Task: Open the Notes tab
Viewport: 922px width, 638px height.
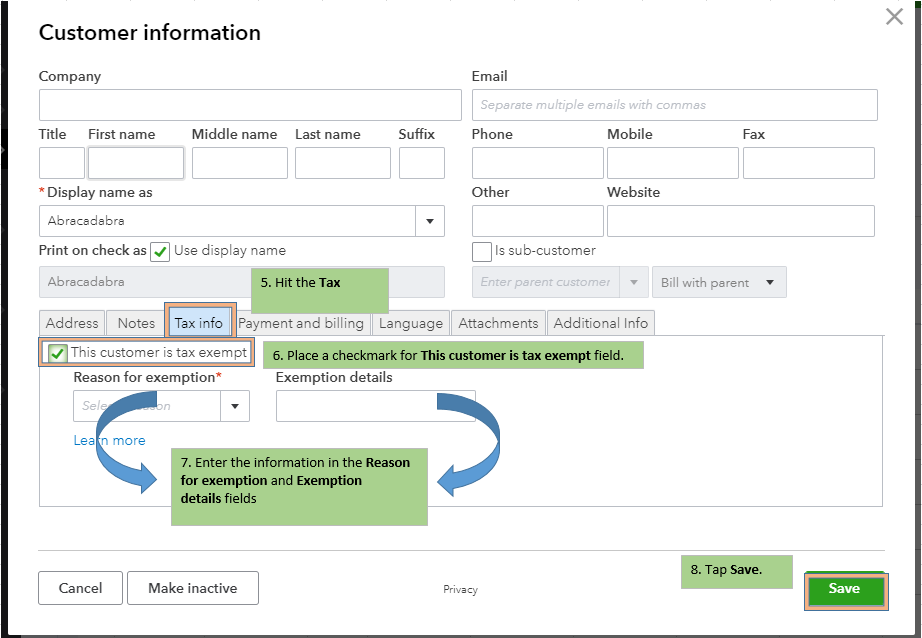Action: tap(136, 323)
